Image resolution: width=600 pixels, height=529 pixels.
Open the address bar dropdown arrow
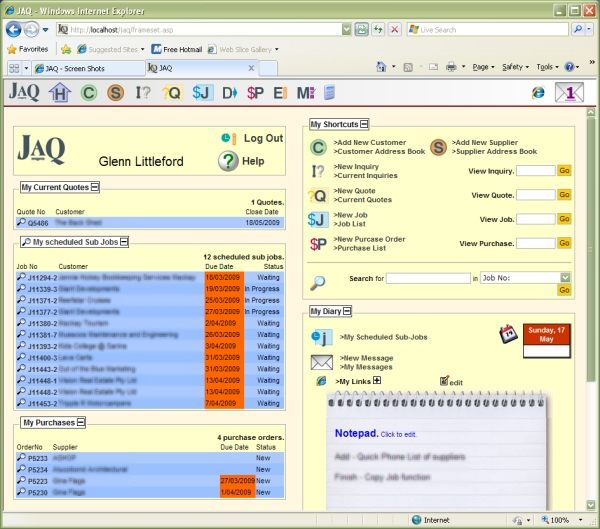tap(346, 29)
